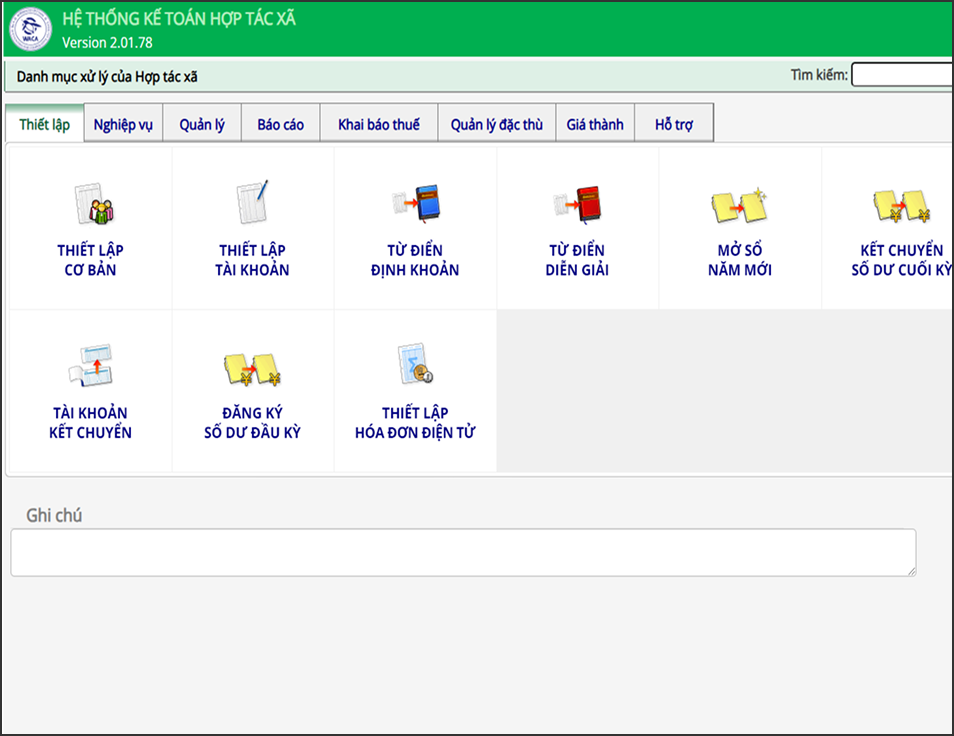This screenshot has height=736, width=954.
Task: Open the Tài khoản kết chuyển icon
Action: pos(91,366)
